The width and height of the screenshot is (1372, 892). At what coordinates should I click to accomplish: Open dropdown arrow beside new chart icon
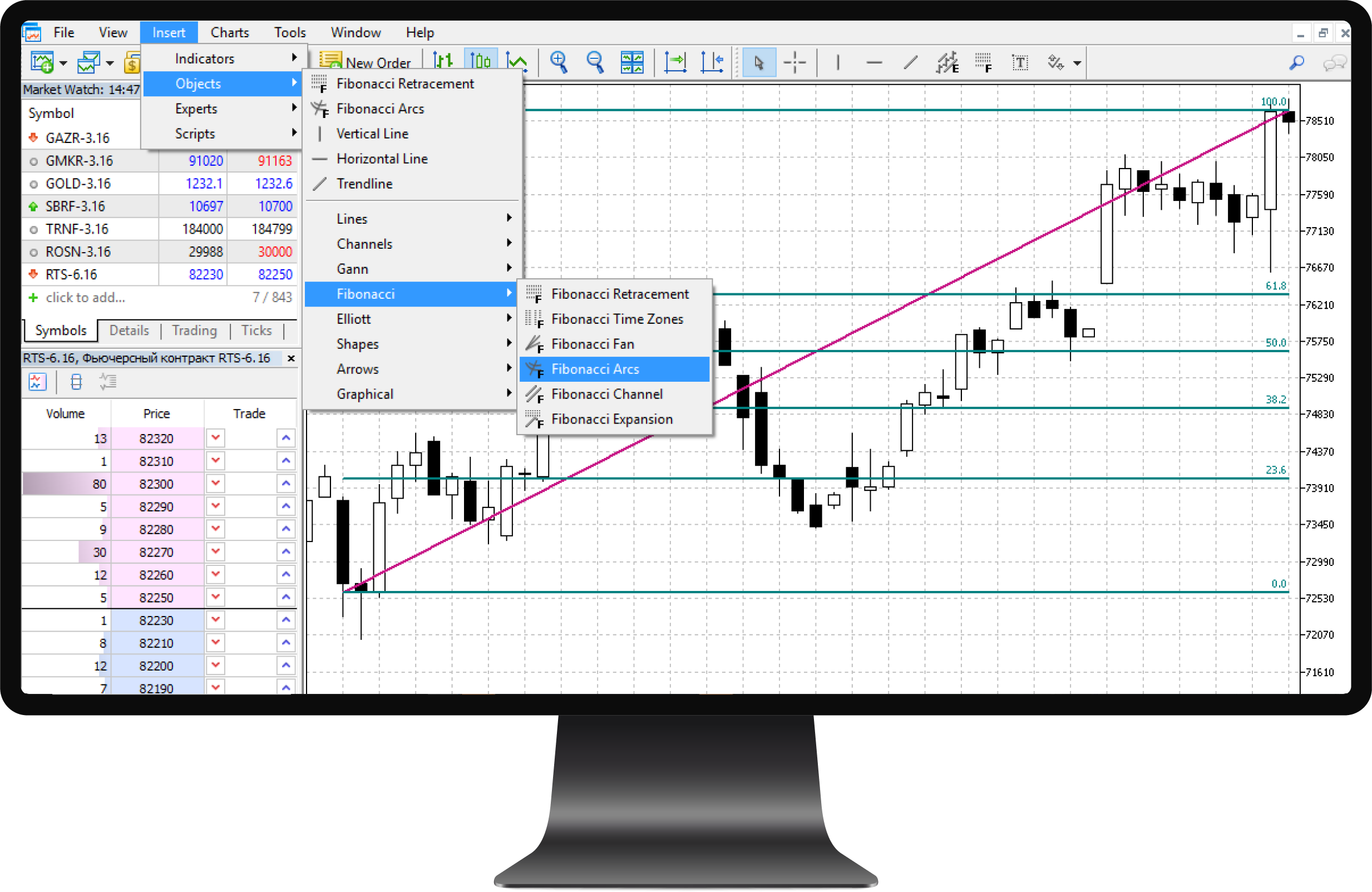click(63, 63)
